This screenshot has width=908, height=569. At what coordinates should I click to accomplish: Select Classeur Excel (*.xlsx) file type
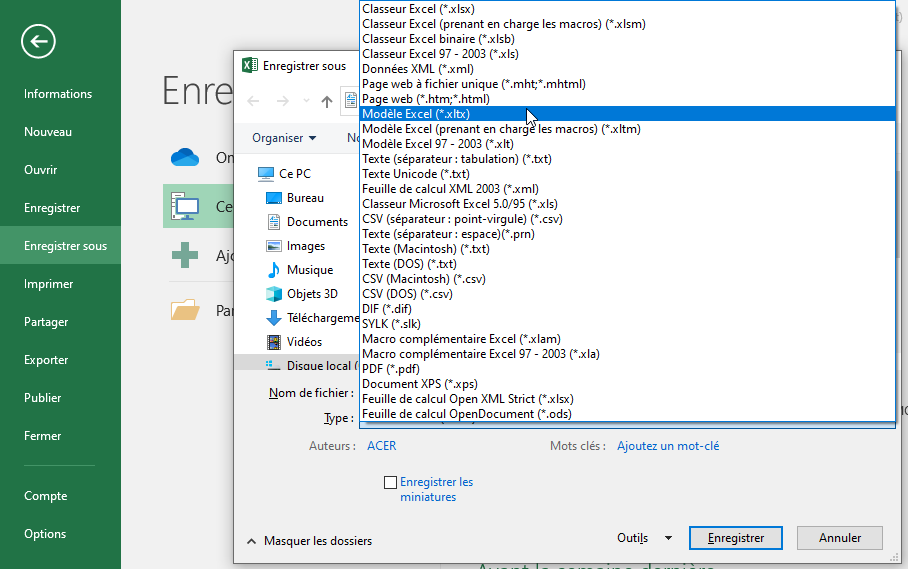pyautogui.click(x=627, y=9)
